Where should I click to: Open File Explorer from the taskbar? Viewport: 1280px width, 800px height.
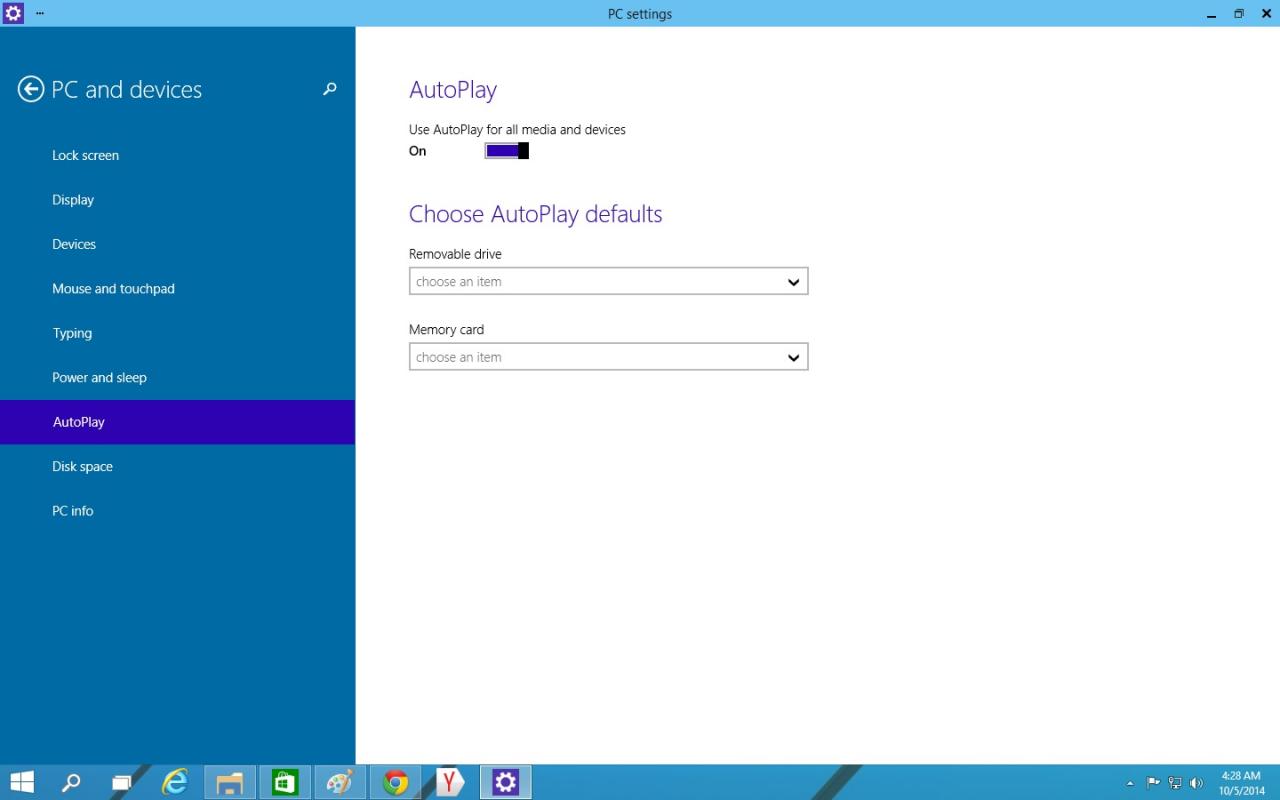[230, 782]
